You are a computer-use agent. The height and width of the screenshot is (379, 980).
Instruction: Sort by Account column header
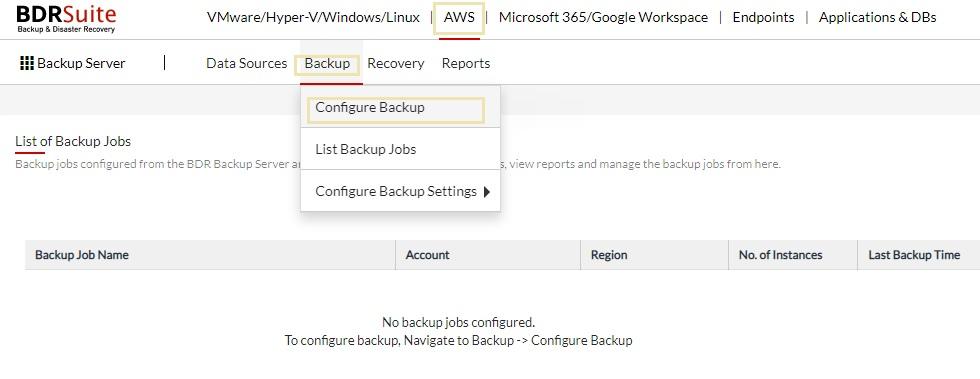tap(488, 255)
